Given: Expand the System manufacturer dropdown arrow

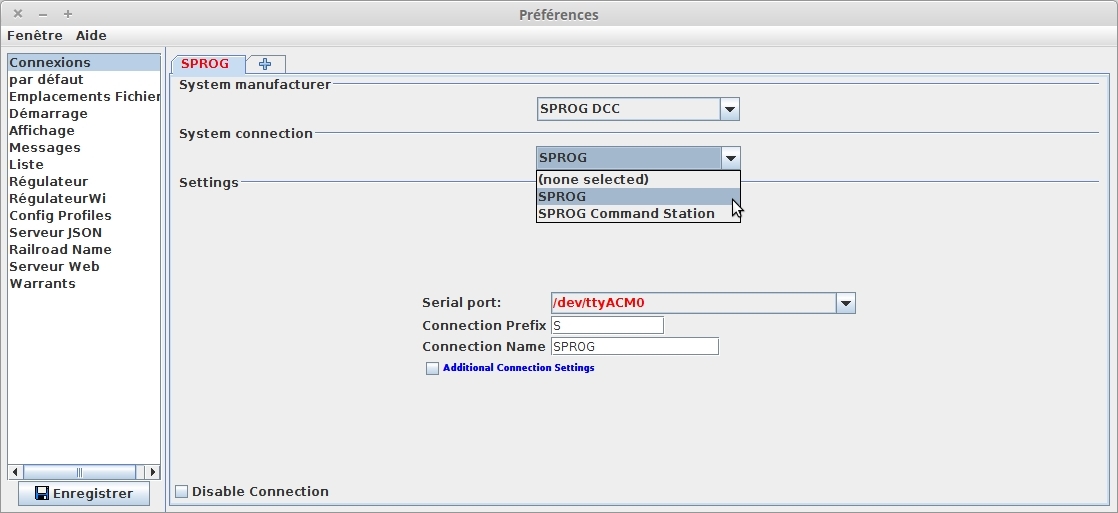Looking at the screenshot, I should [729, 109].
